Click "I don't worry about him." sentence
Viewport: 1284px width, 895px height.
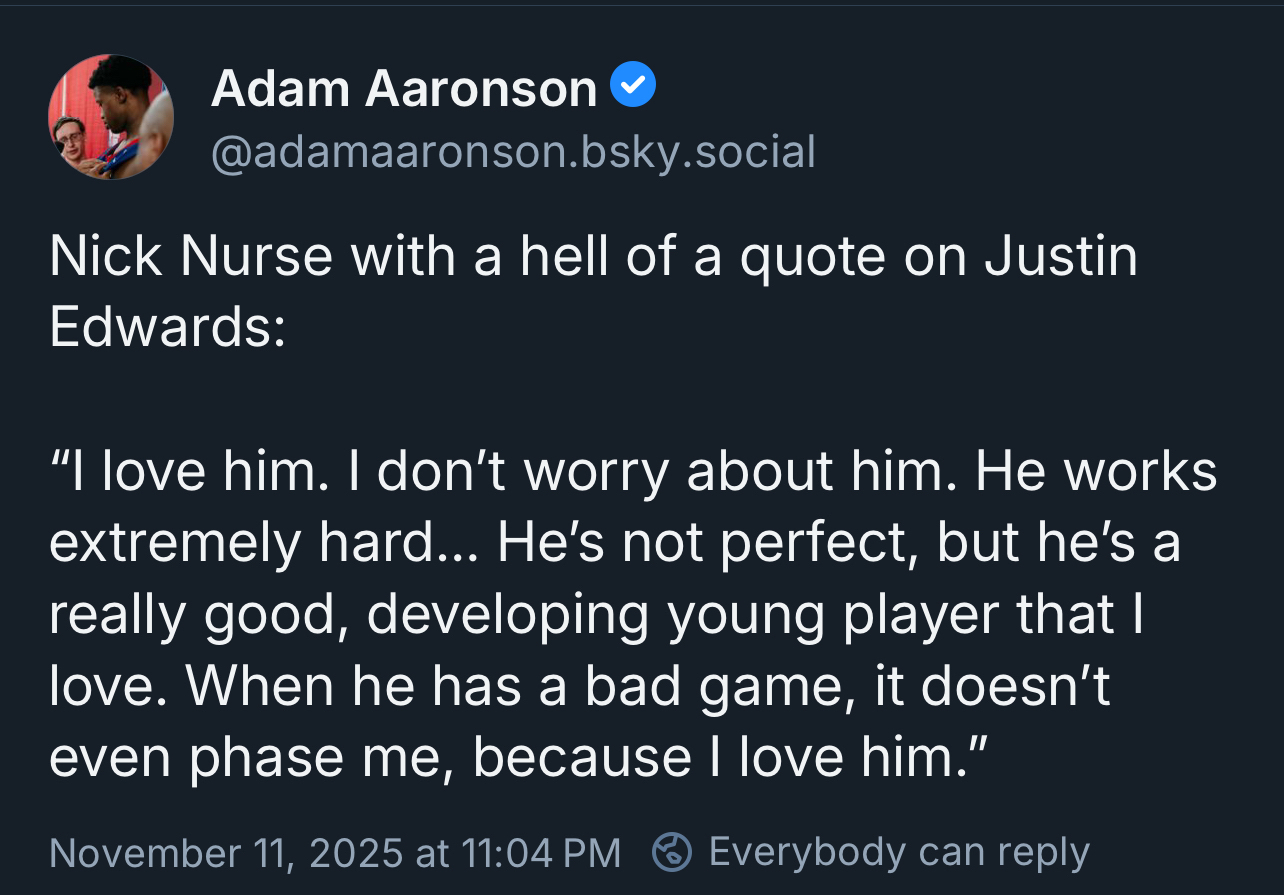(x=649, y=472)
